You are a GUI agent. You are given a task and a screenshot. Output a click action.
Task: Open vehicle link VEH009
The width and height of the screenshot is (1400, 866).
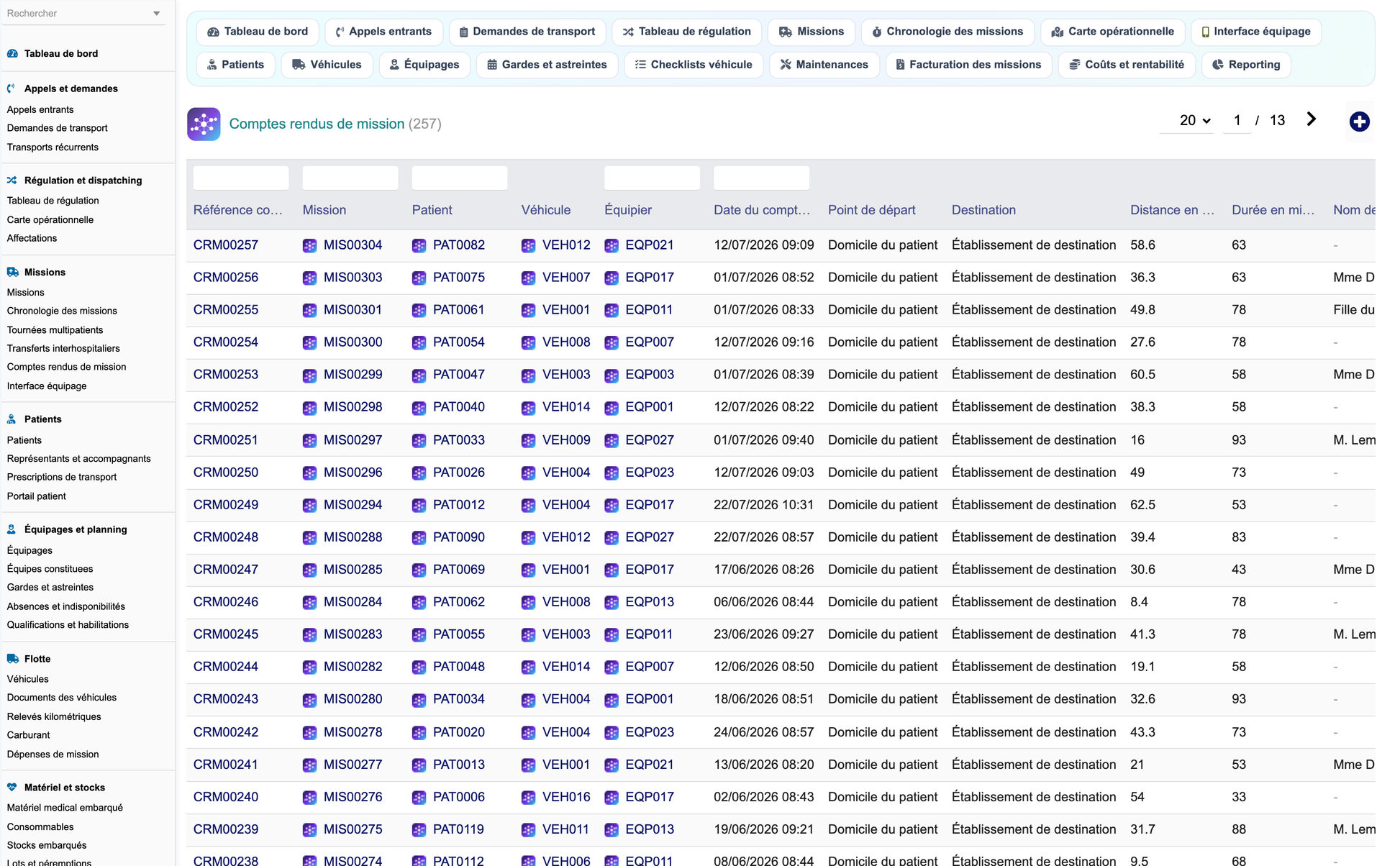pos(566,440)
